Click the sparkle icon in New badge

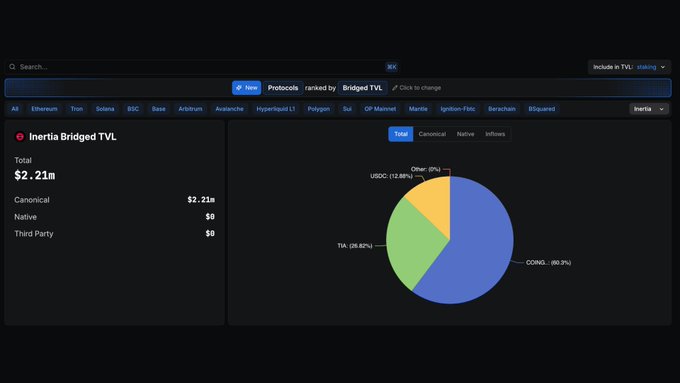[239, 88]
